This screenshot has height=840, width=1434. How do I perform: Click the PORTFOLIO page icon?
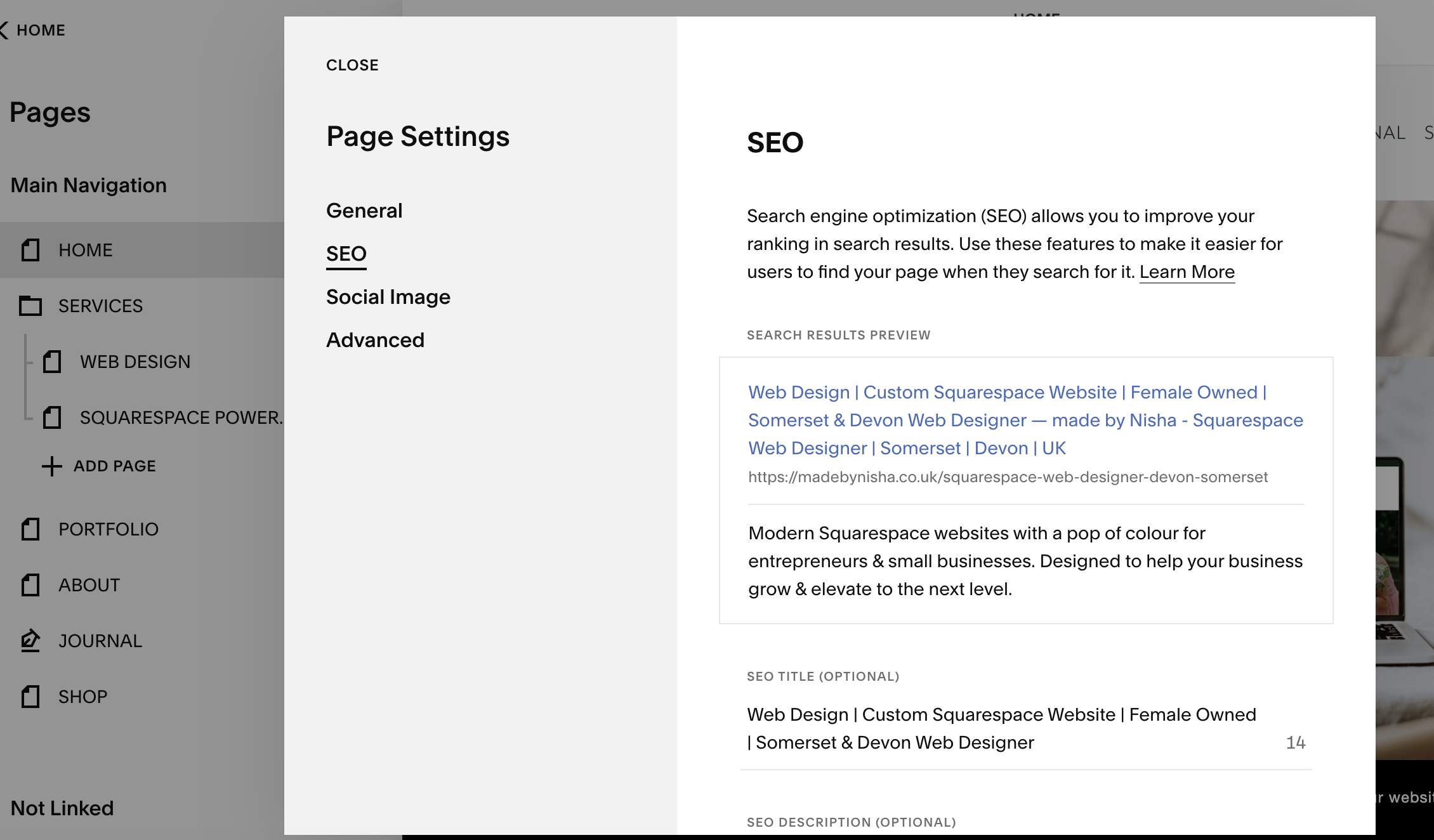click(x=30, y=529)
